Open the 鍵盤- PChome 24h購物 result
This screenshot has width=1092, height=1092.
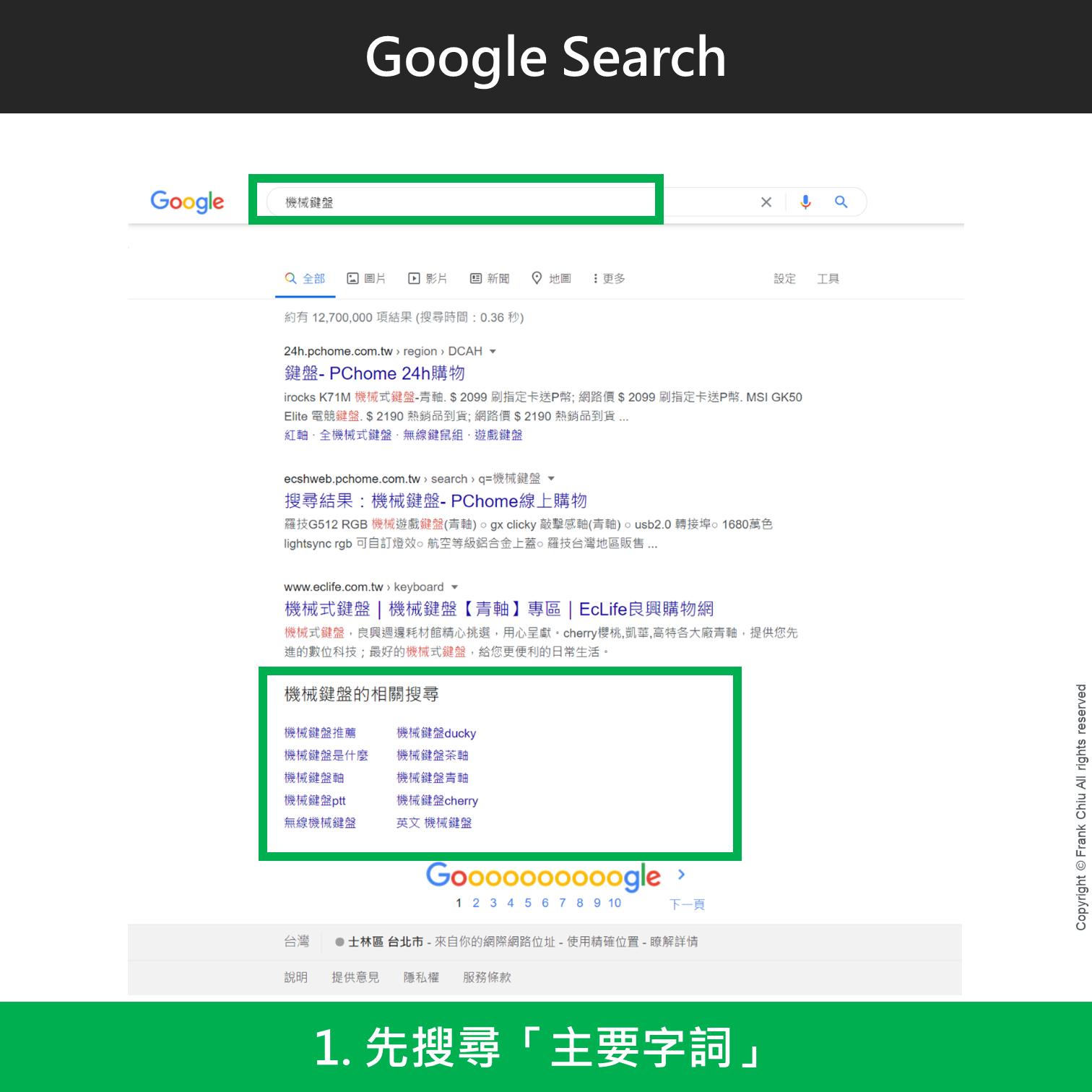(374, 373)
